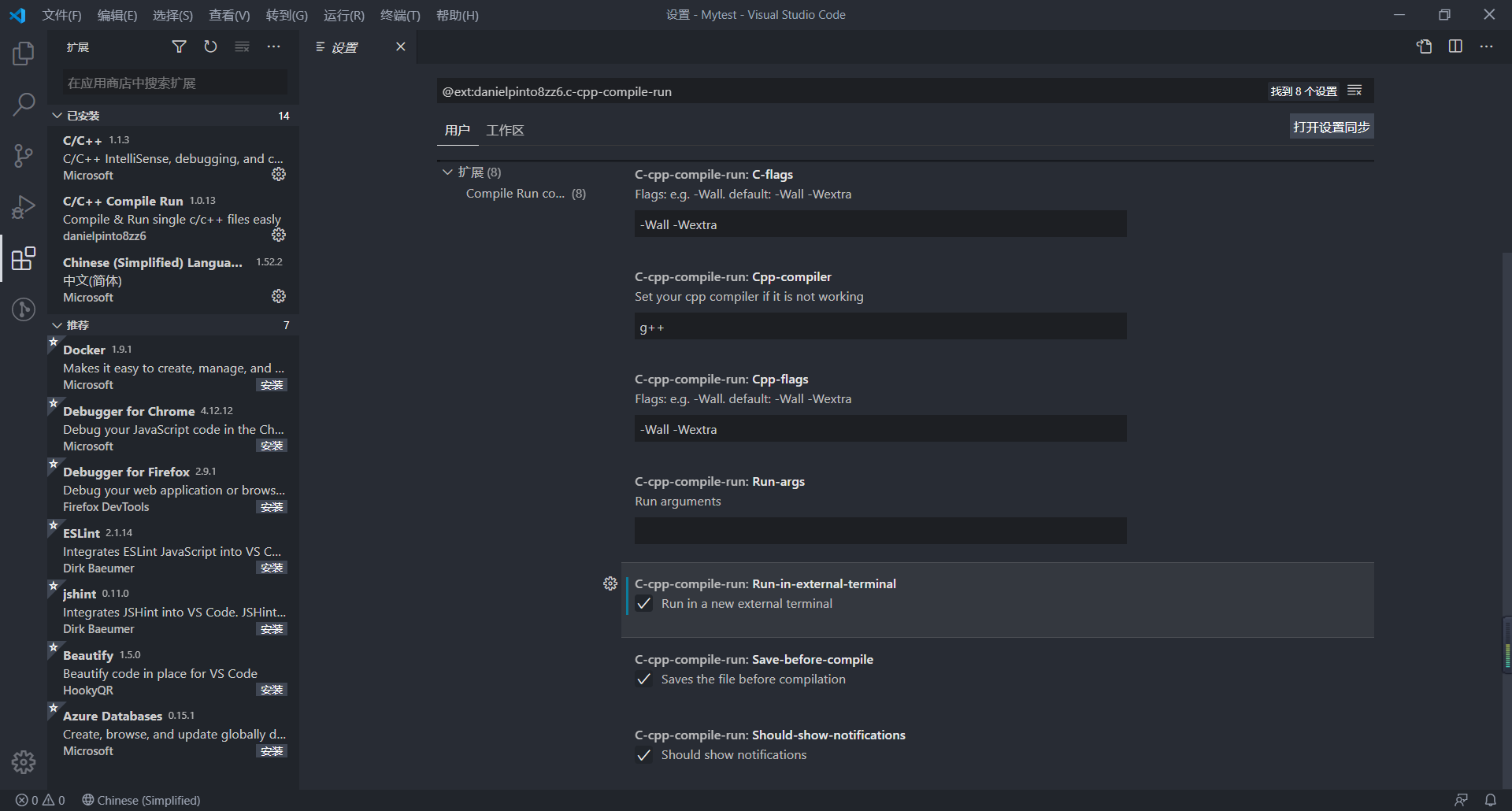
Task: Open the feedback icon in status bar
Action: tap(1461, 800)
